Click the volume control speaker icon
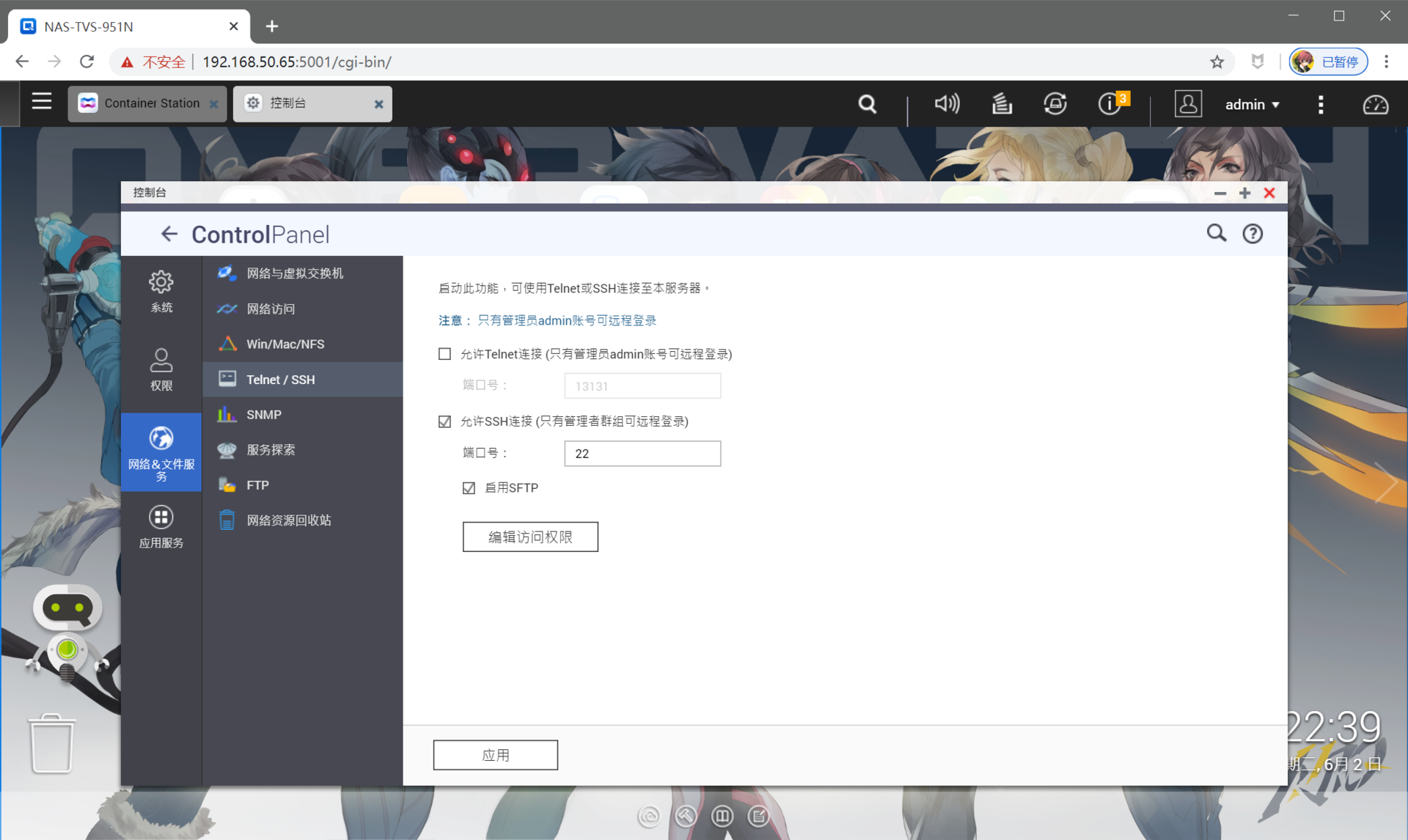 tap(946, 104)
